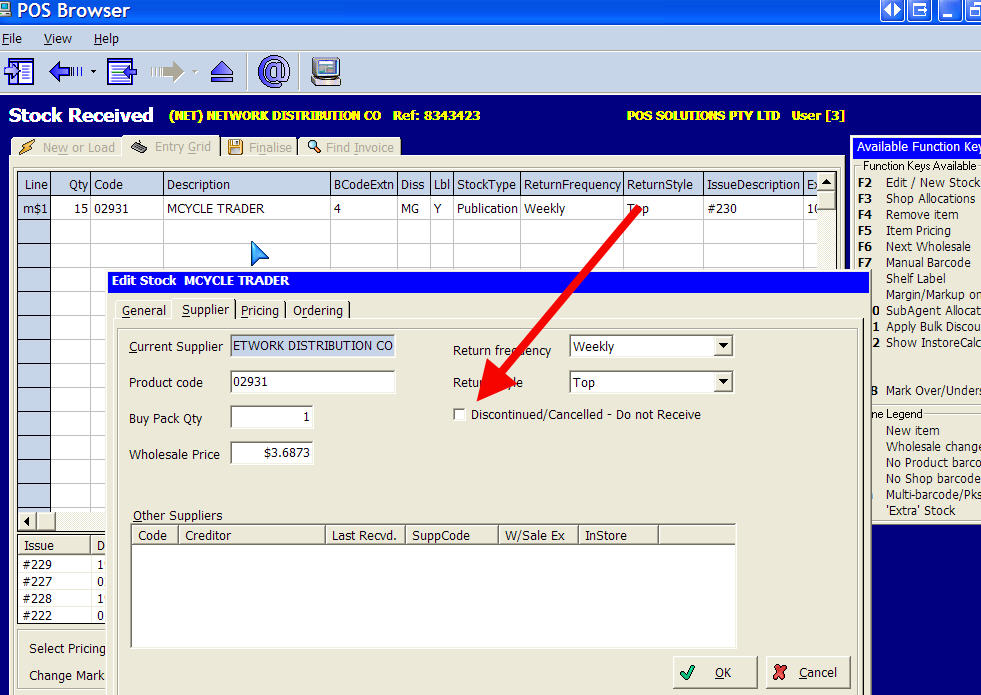Screen dimensions: 981x695
Task: Click the Last Recvd. column header
Action: (x=365, y=535)
